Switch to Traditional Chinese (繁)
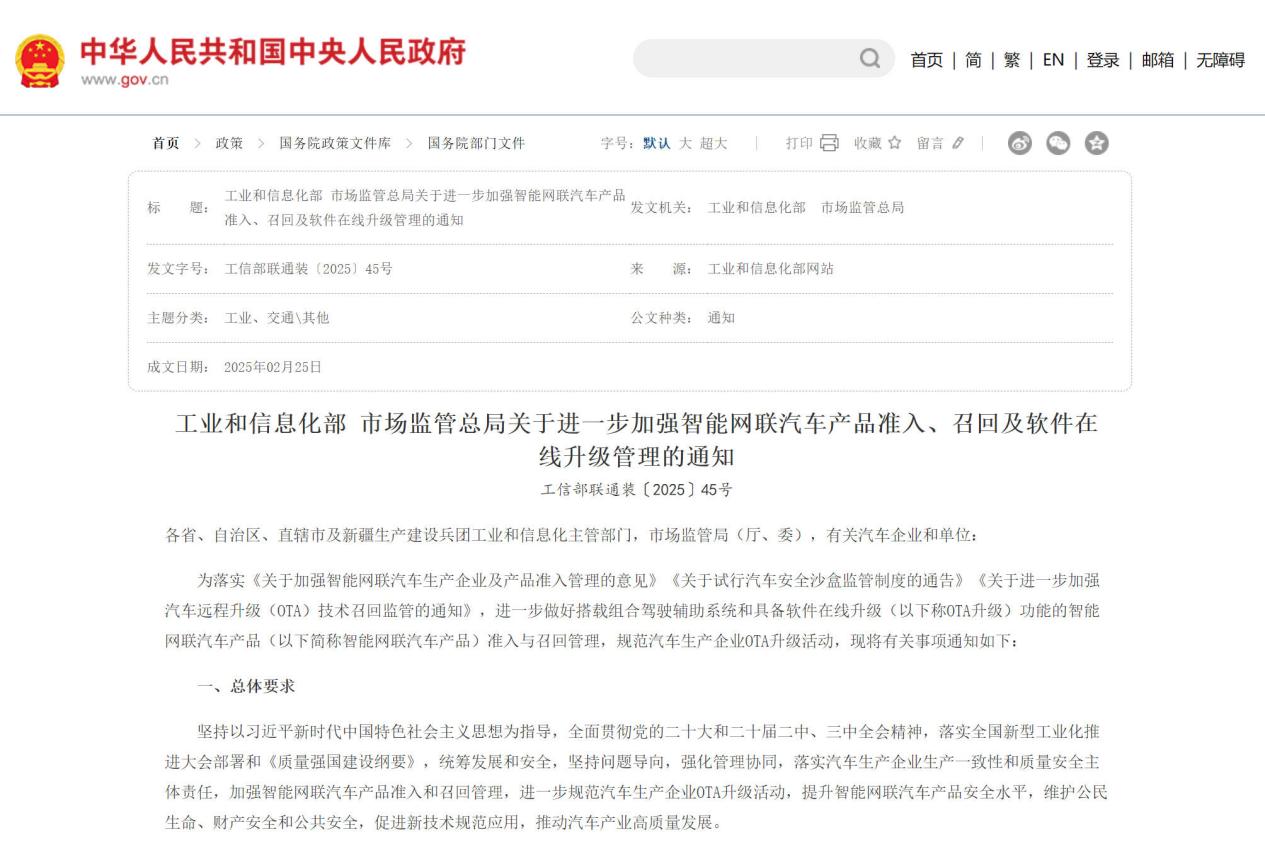The width and height of the screenshot is (1265, 847). (1012, 60)
